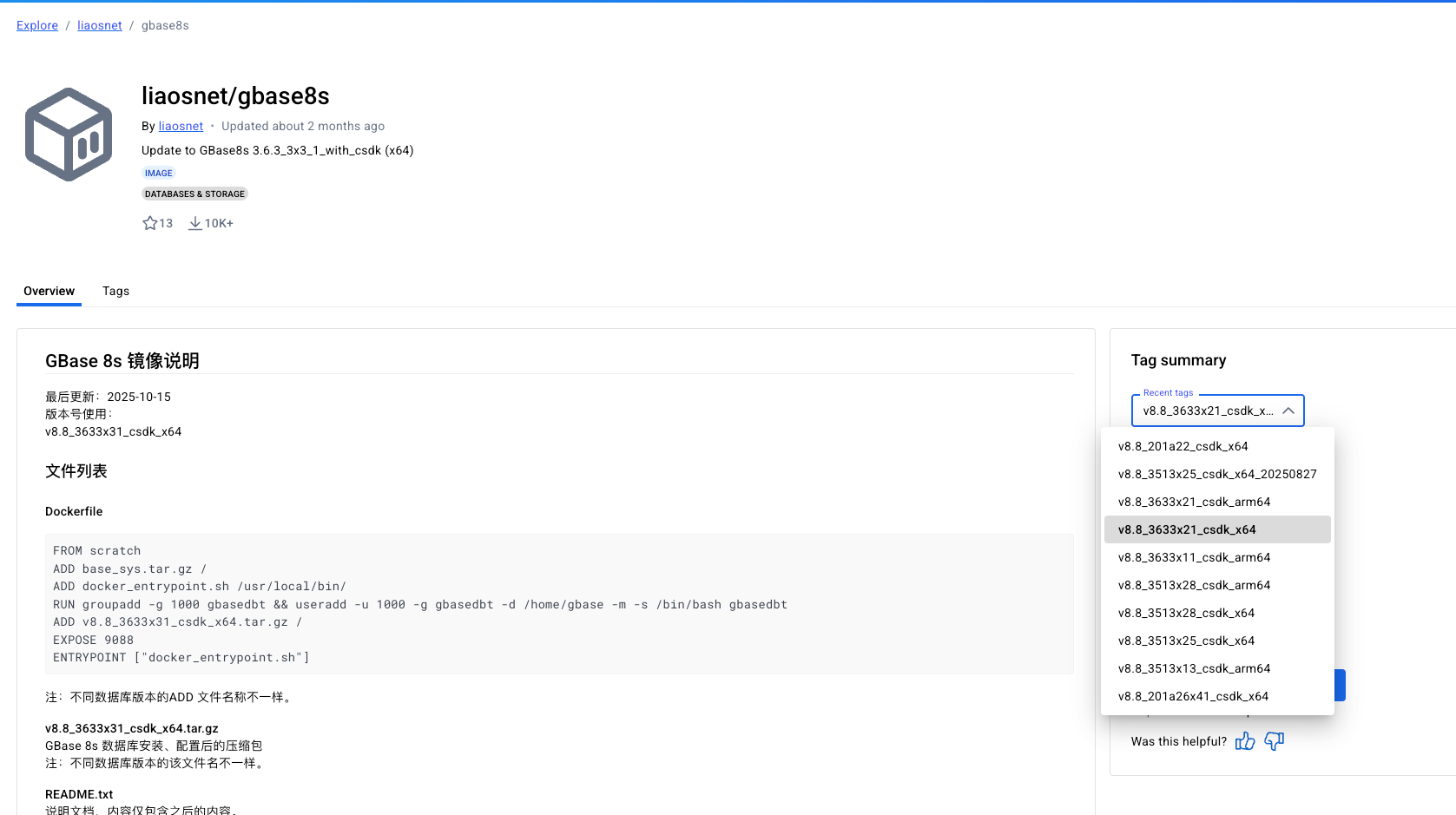This screenshot has height=815, width=1456.
Task: Switch to the Overview tab
Action: click(49, 291)
